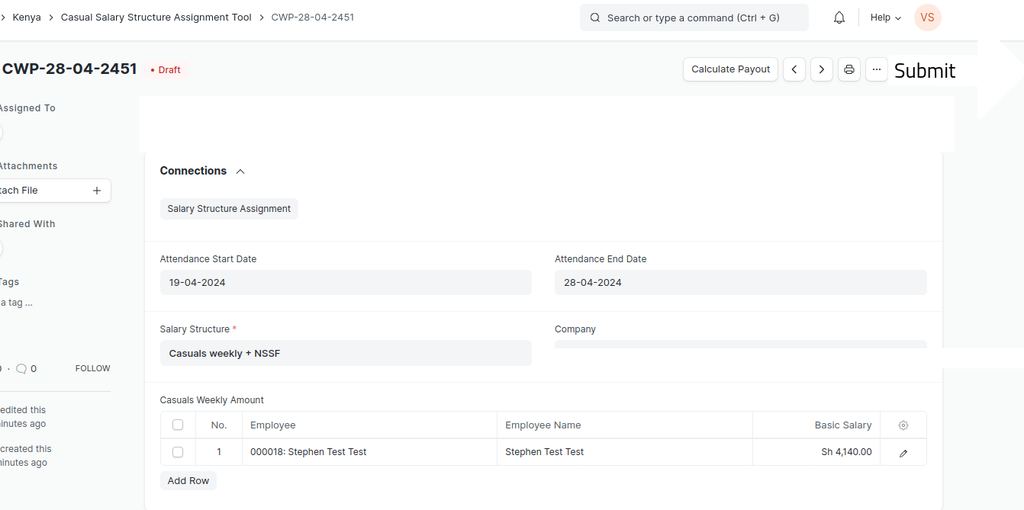1024x510 pixels.
Task: Focus the search command bar
Action: 694,18
